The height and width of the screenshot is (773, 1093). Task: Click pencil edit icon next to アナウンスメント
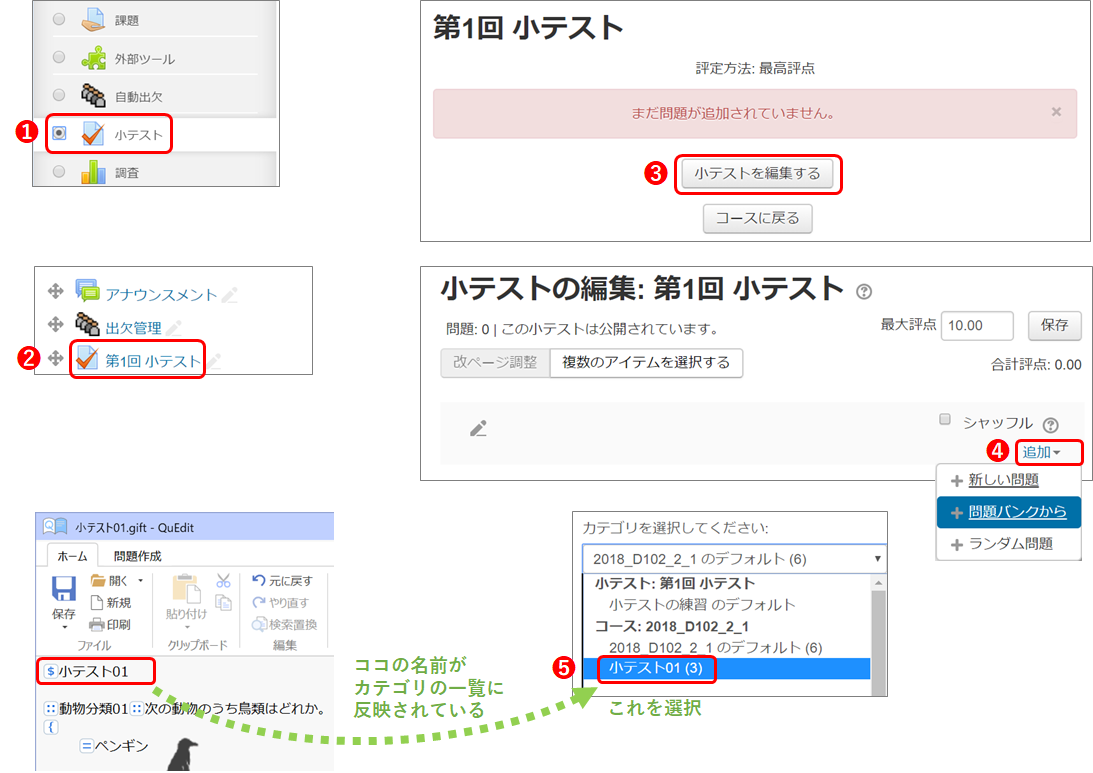230,295
